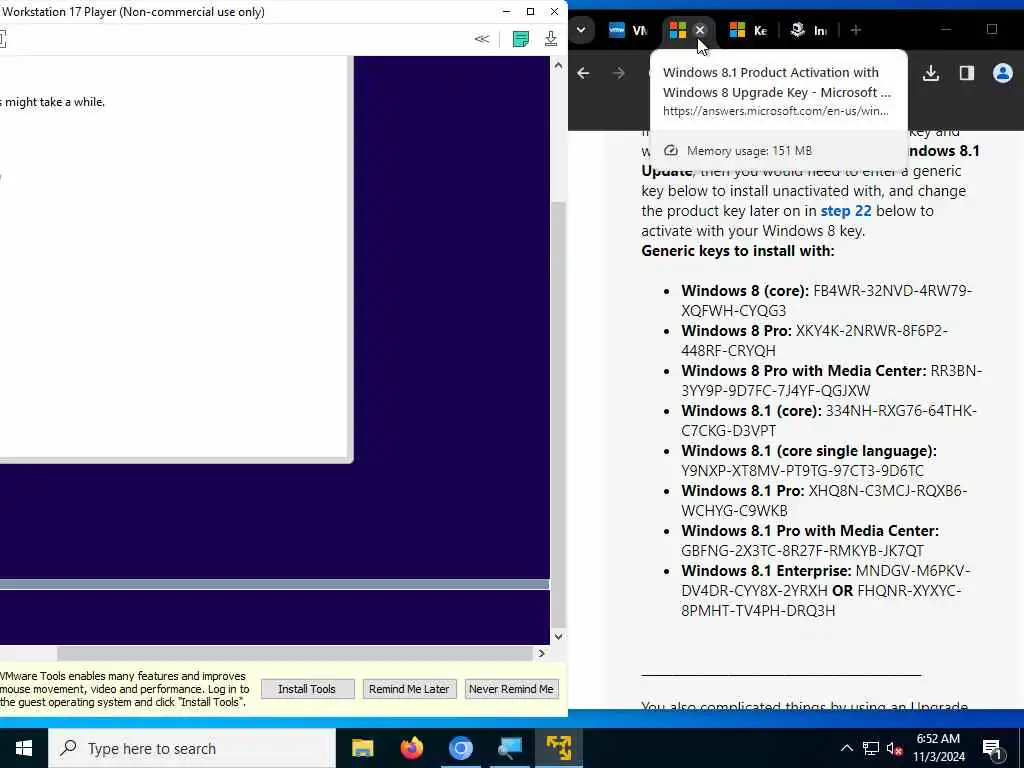
Task: Open Chrome profile avatar
Action: coord(1002,73)
